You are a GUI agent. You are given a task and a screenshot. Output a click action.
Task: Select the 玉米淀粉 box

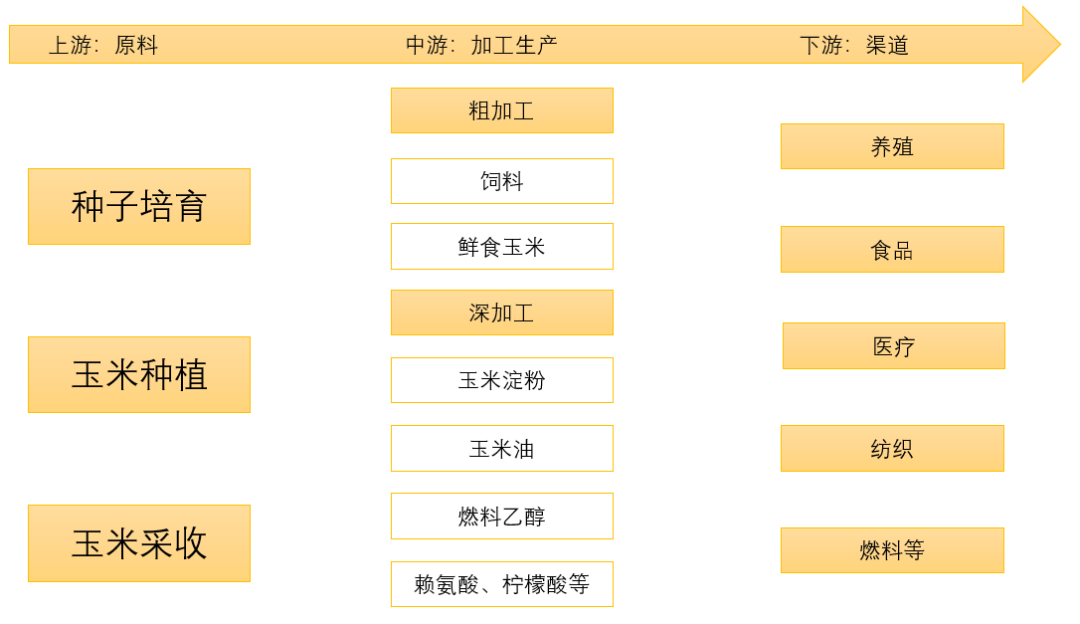(501, 380)
